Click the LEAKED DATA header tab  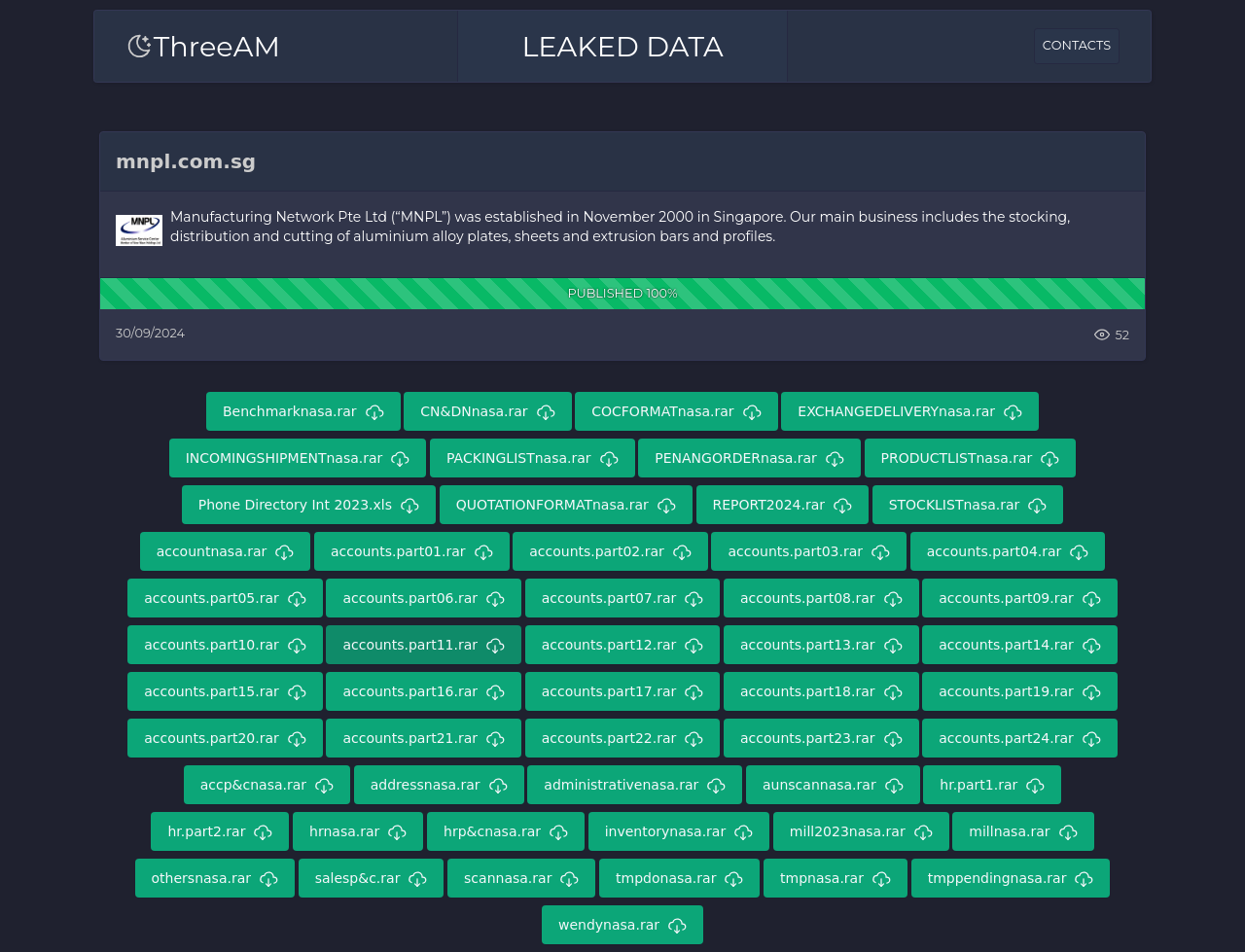click(x=622, y=47)
